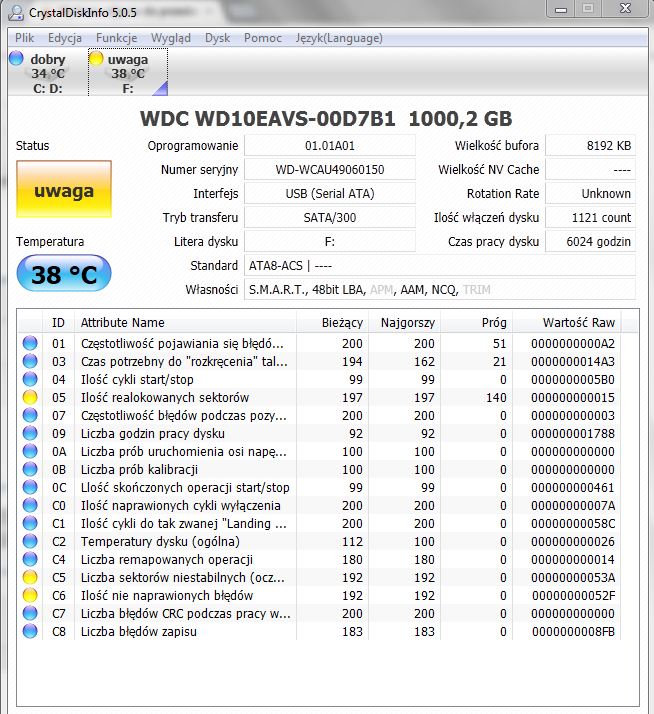
Task: Click the yellow status orb on uwaga tab
Action: [96, 58]
